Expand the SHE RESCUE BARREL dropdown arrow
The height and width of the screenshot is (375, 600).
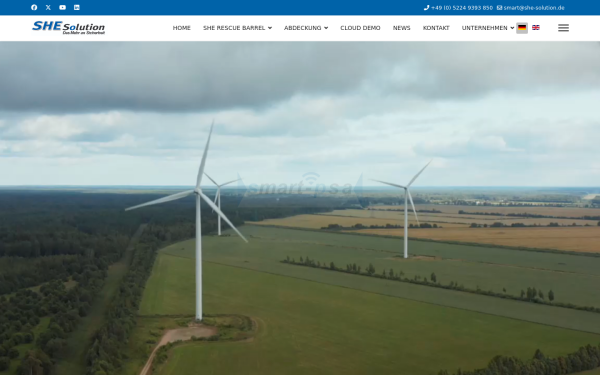[x=270, y=28]
